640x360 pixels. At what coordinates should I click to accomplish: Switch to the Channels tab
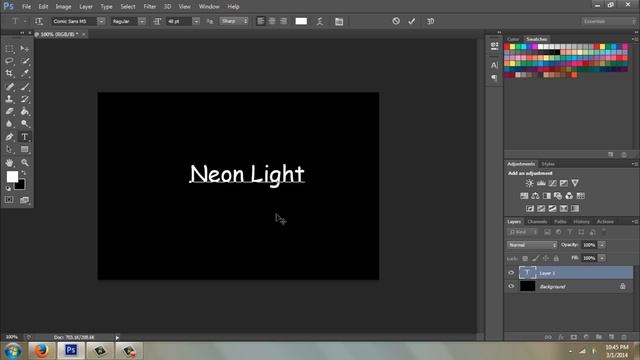coord(537,222)
